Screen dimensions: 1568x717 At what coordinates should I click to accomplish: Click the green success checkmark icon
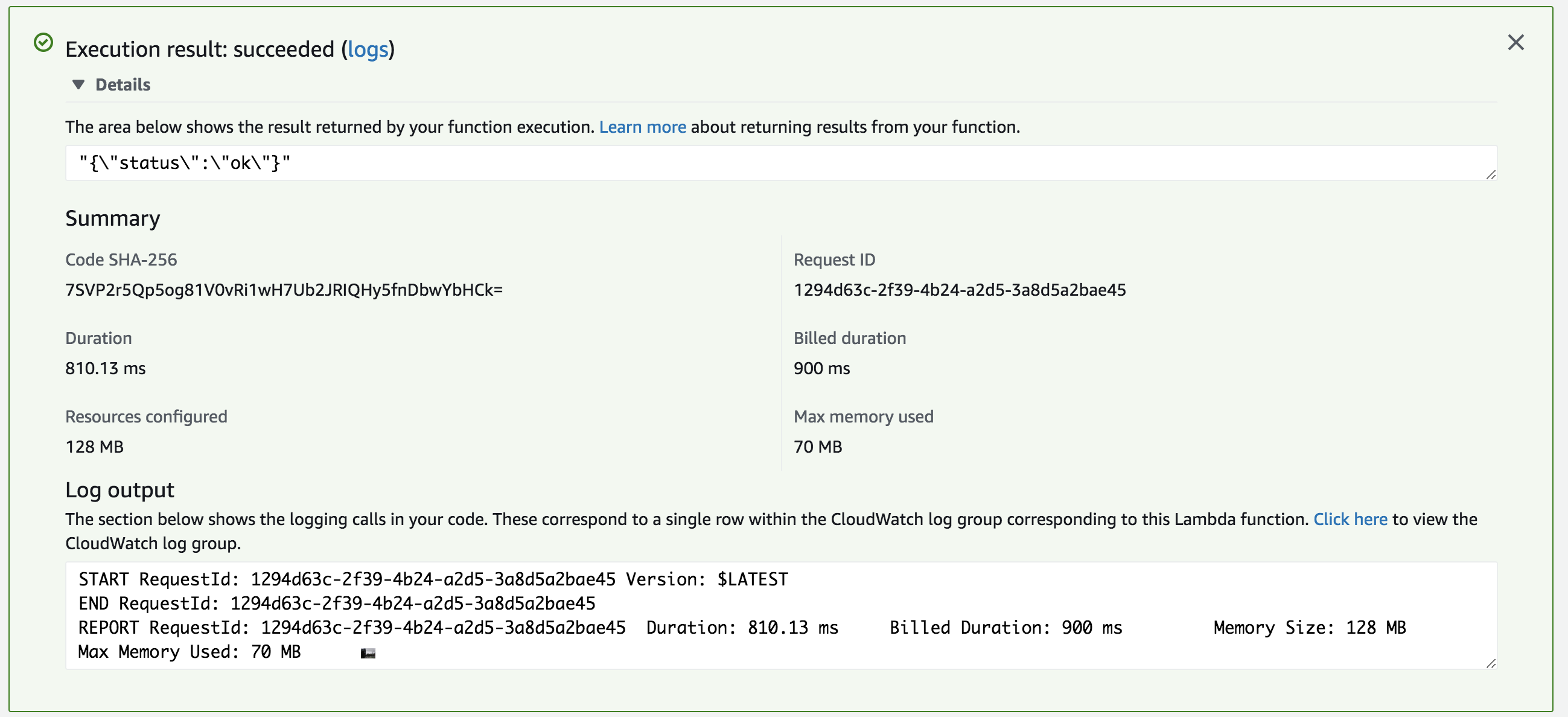tap(43, 43)
